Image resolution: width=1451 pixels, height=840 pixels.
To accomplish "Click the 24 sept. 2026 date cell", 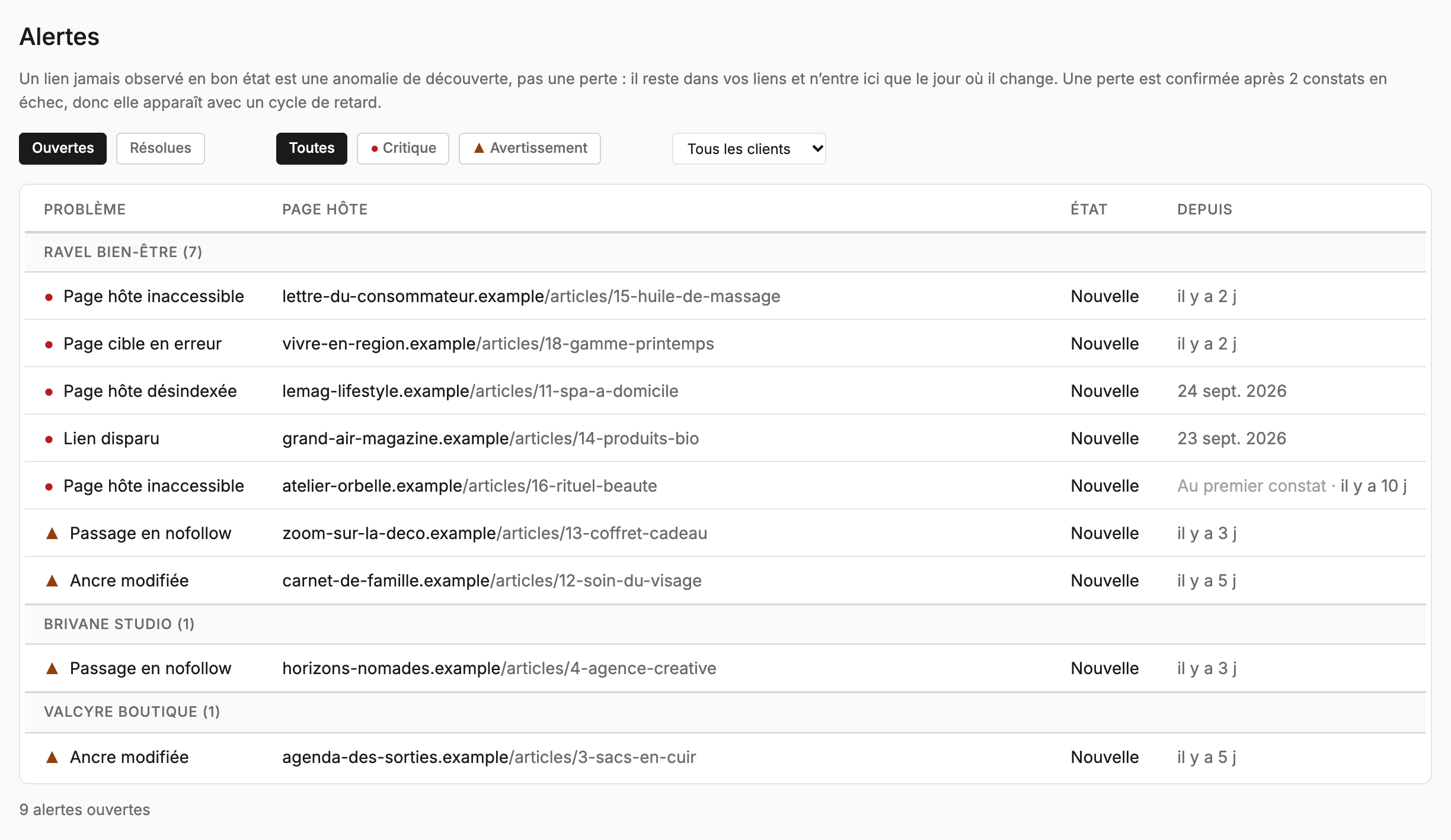I will pyautogui.click(x=1232, y=391).
